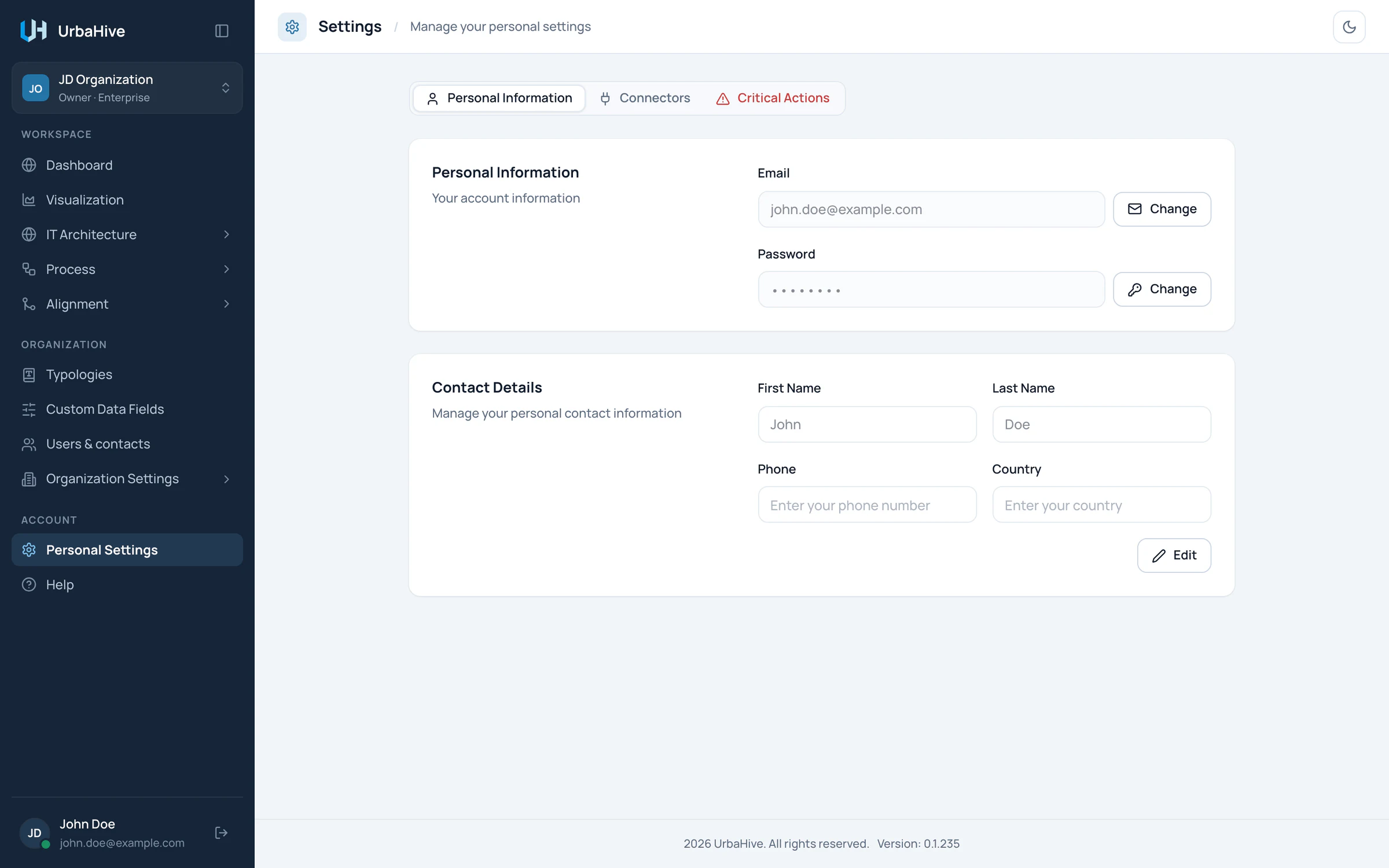1389x868 pixels.
Task: Open Dashboard from the sidebar
Action: click(x=127, y=165)
